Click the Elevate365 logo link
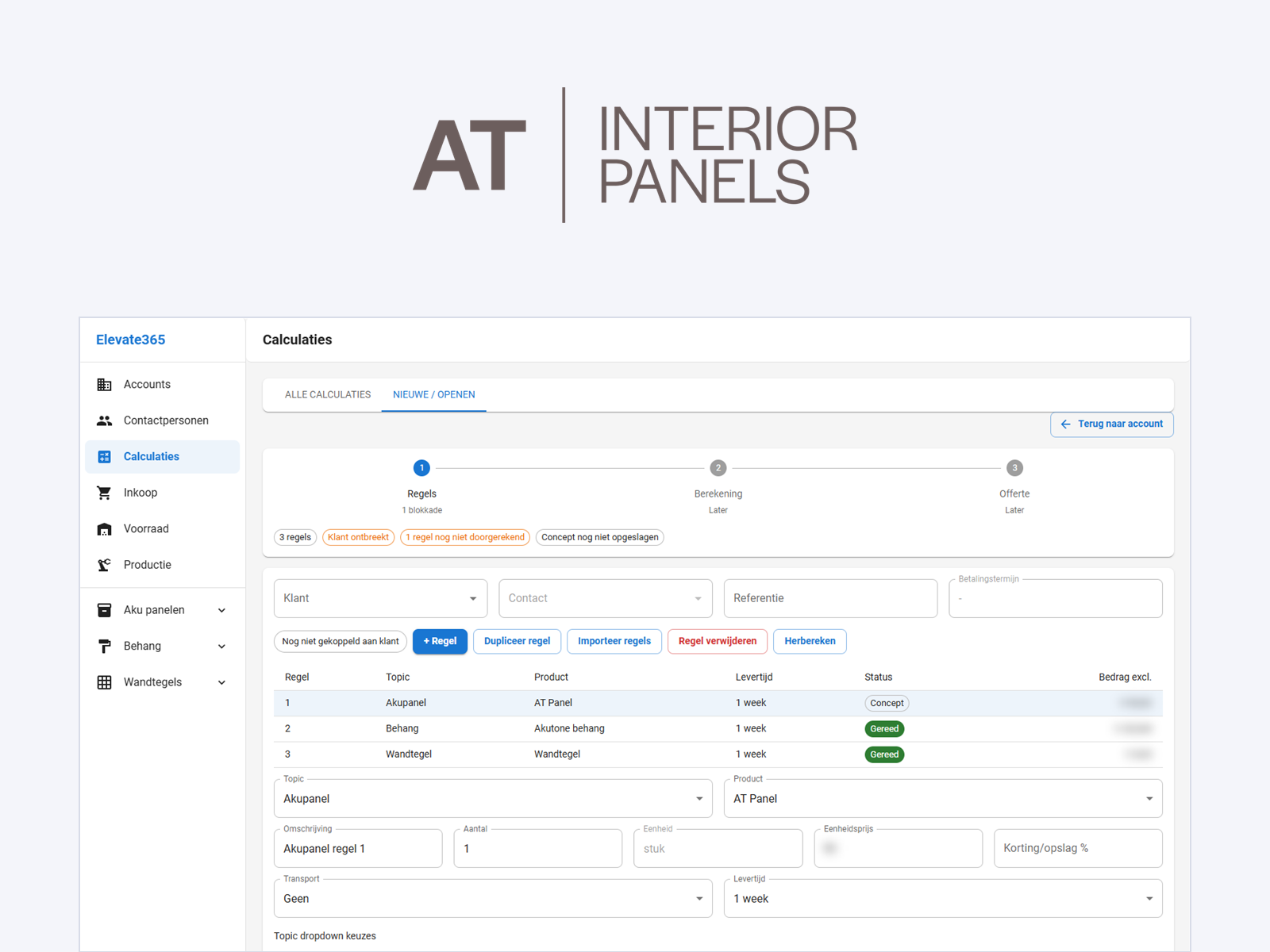Screen dimensions: 1270x952 coord(131,340)
